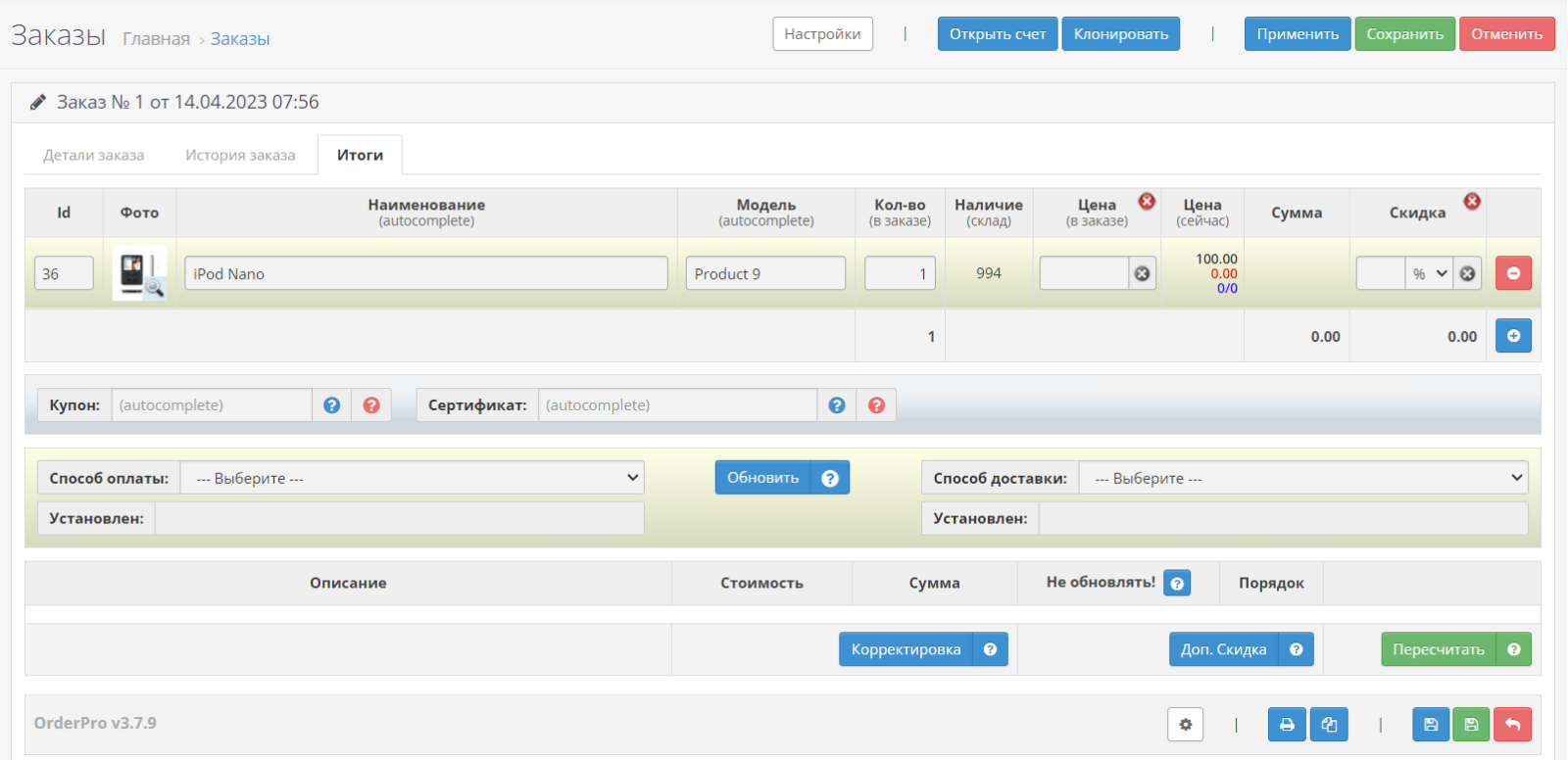
Task: Click stock value 994
Action: (x=989, y=273)
